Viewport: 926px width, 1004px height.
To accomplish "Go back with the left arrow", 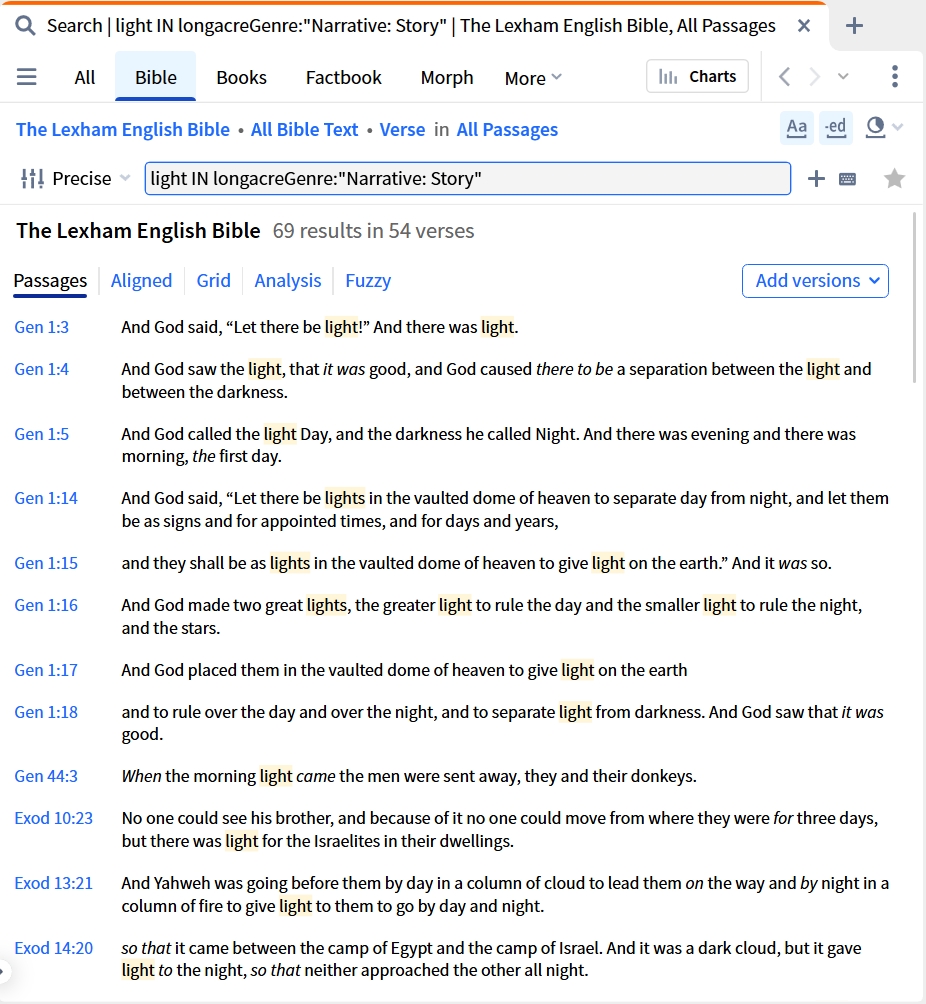I will pyautogui.click(x=784, y=77).
